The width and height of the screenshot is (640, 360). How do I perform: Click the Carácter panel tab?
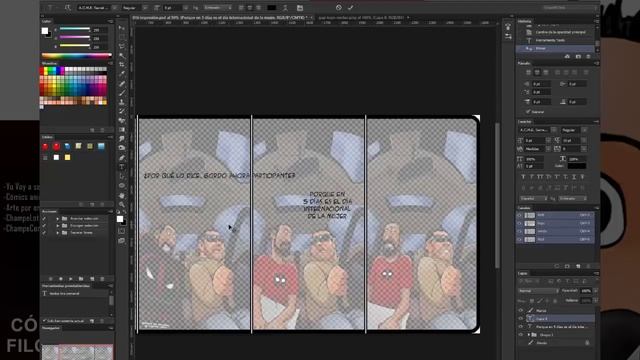(x=524, y=122)
